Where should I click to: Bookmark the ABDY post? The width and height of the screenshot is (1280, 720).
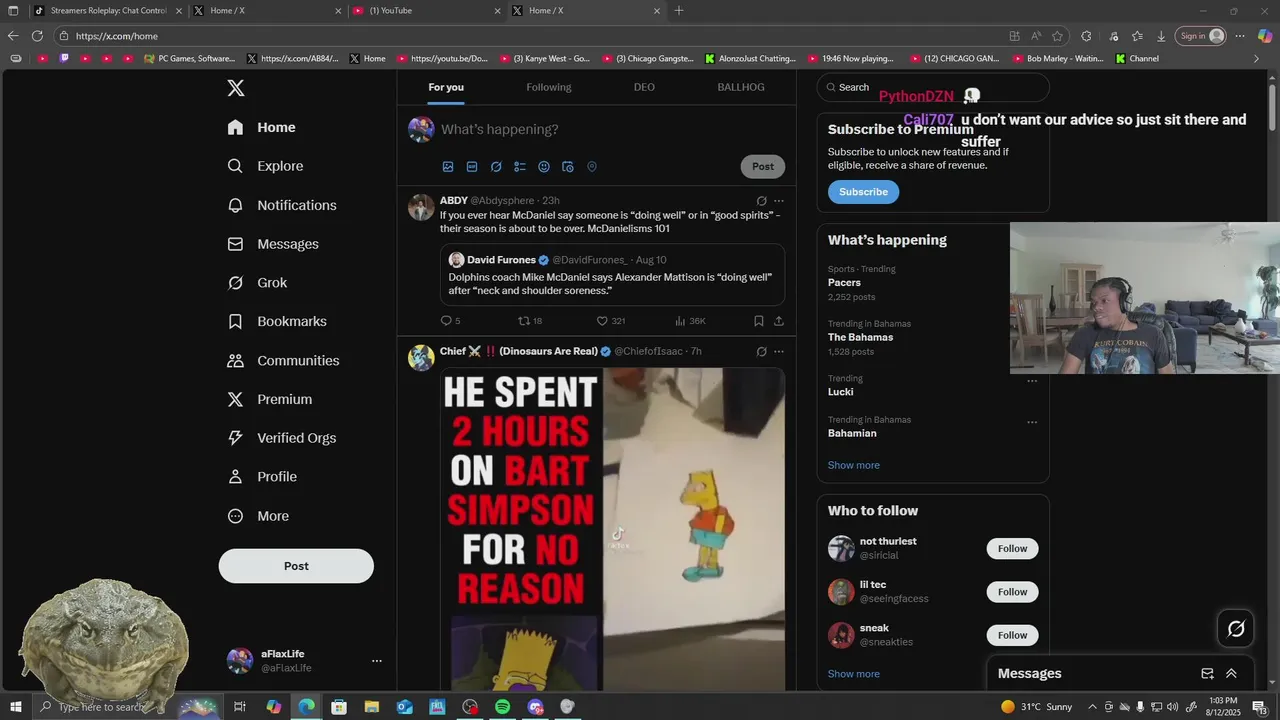point(759,321)
